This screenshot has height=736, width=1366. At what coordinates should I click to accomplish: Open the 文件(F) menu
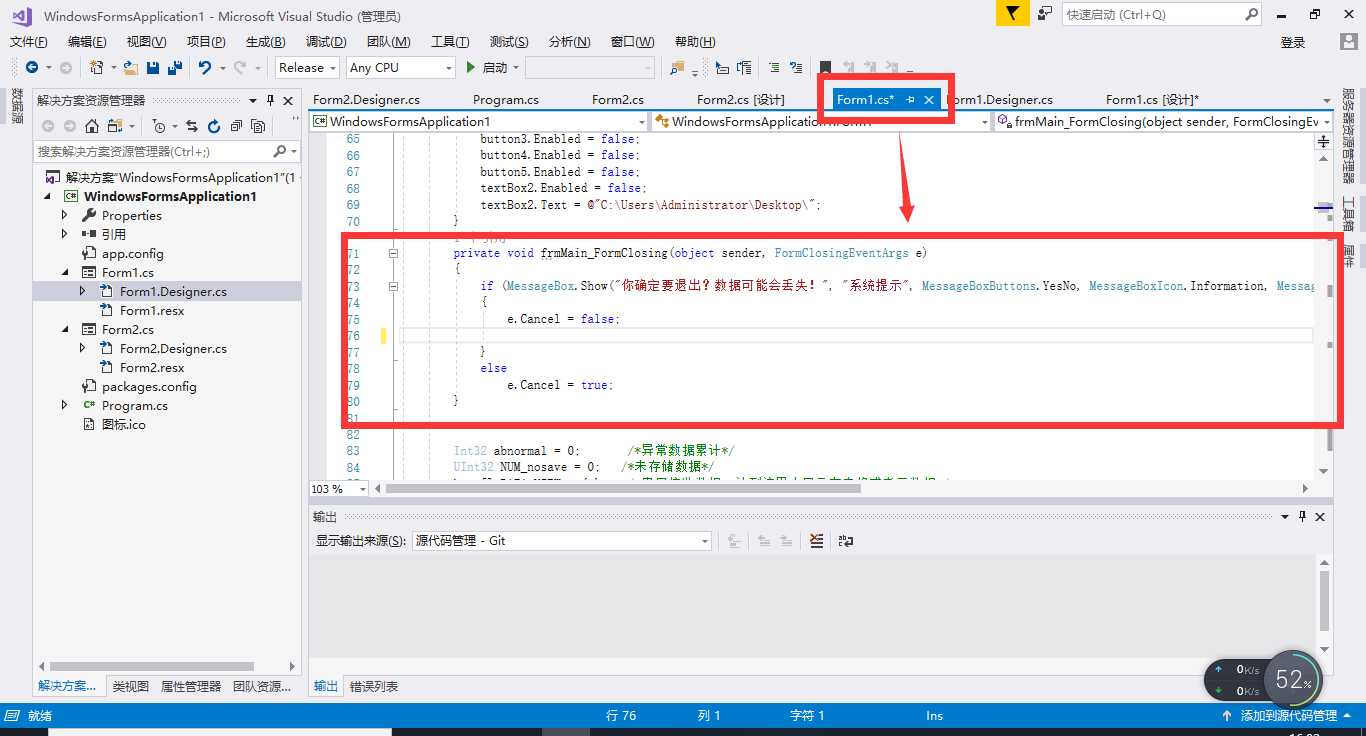(x=29, y=41)
